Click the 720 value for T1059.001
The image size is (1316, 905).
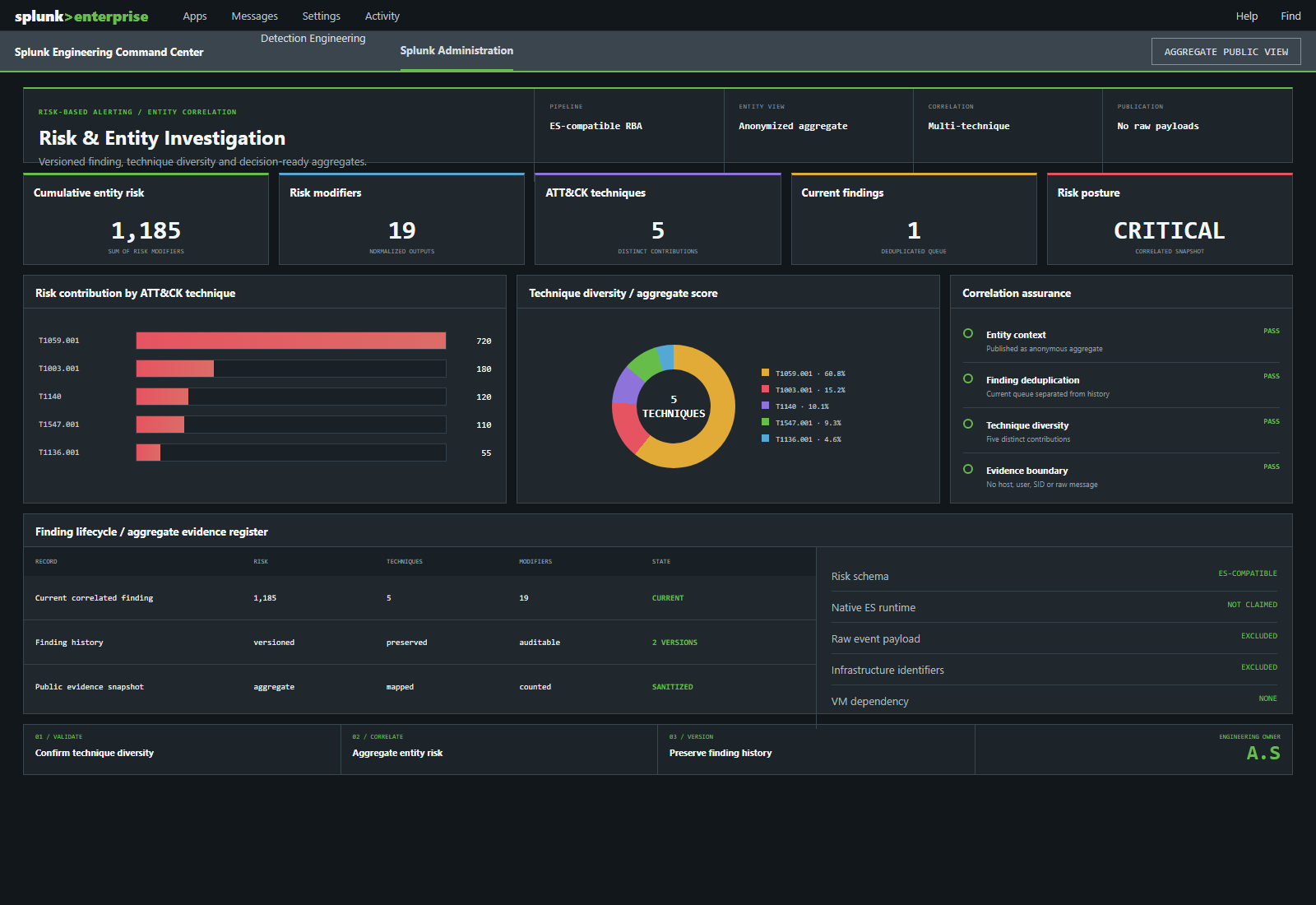[484, 341]
